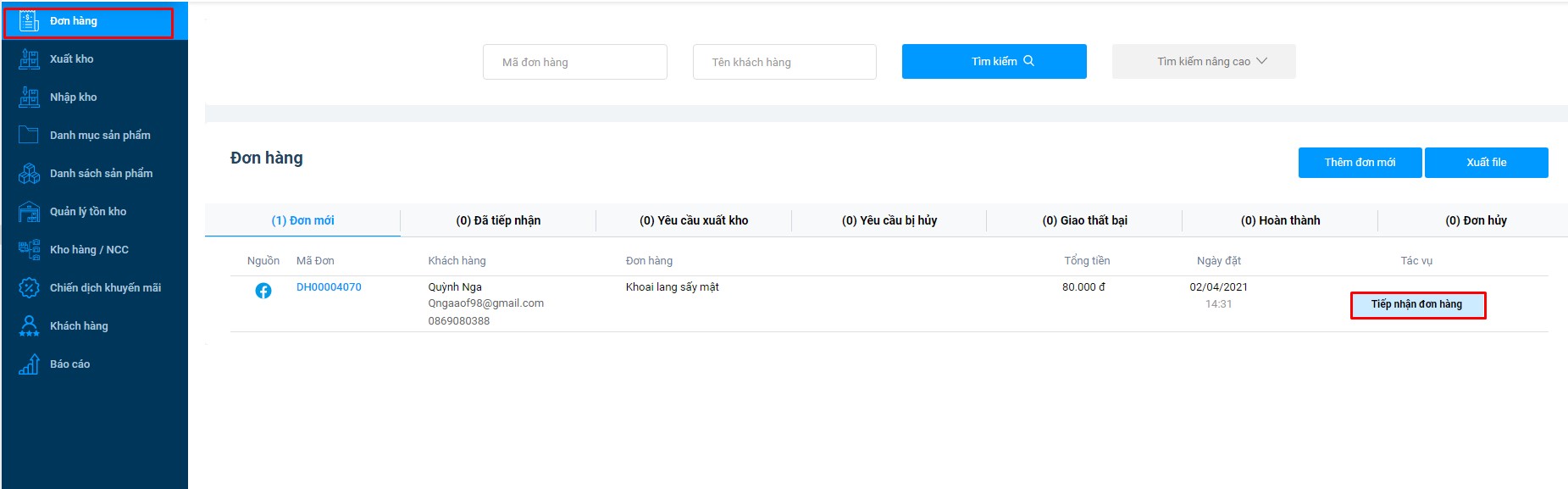Open Khách hàng page
This screenshot has height=489, width=1568.
click(x=79, y=326)
